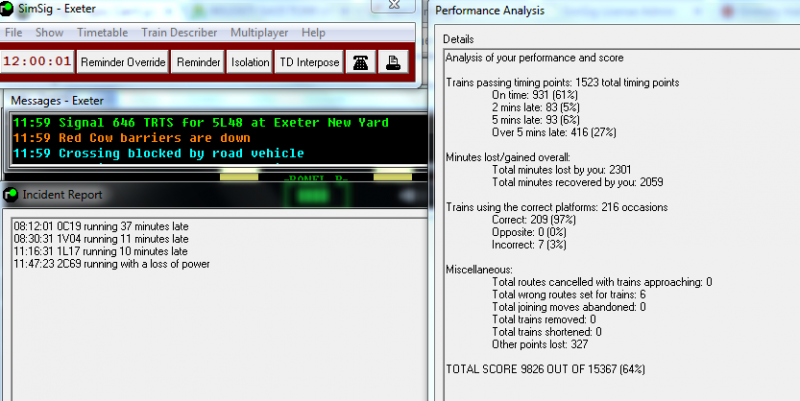Viewport: 800px width, 401px height.
Task: Click '5 mins late: 93 (6%)' line
Action: click(536, 119)
